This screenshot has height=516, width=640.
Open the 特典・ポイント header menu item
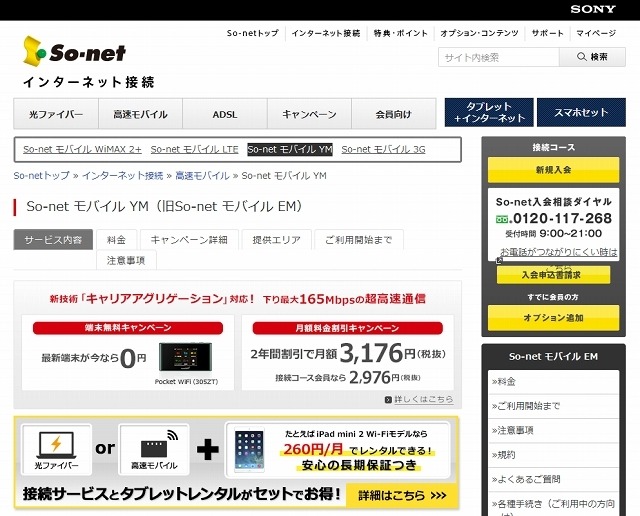click(400, 33)
